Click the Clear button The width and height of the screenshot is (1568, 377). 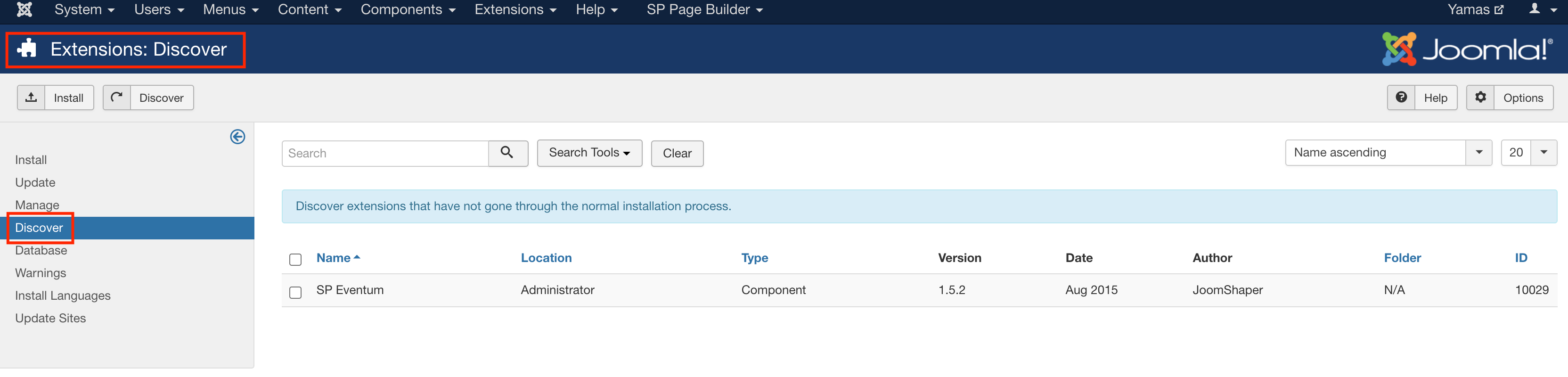point(677,154)
